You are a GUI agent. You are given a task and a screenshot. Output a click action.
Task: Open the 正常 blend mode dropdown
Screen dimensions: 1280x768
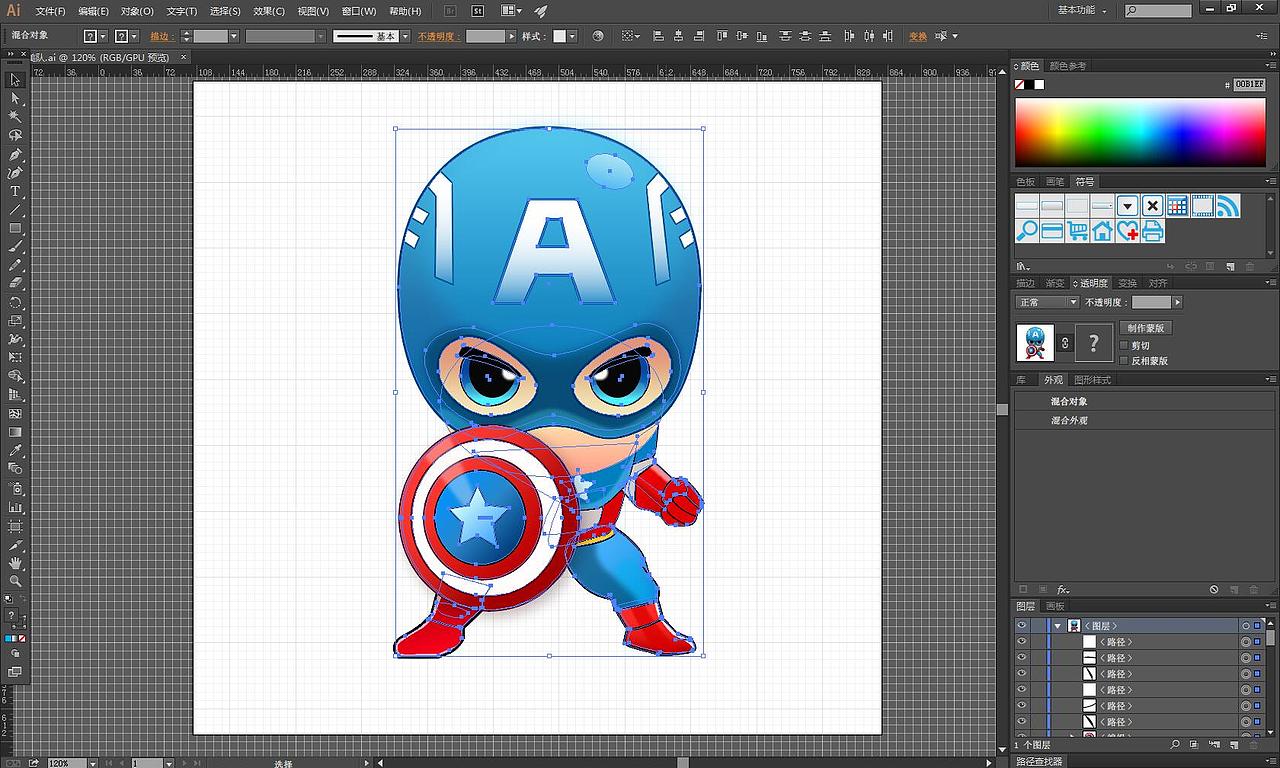(x=1047, y=302)
